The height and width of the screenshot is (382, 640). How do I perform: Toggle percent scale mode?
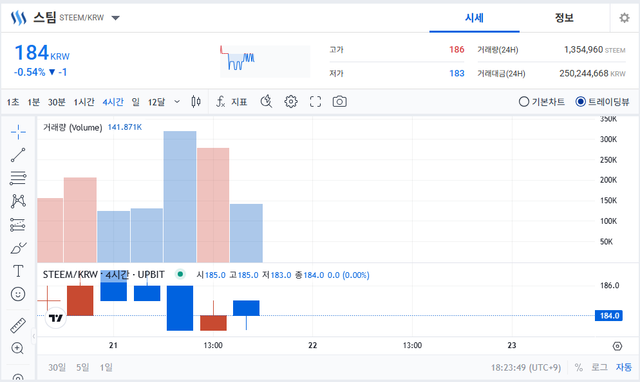point(578,368)
